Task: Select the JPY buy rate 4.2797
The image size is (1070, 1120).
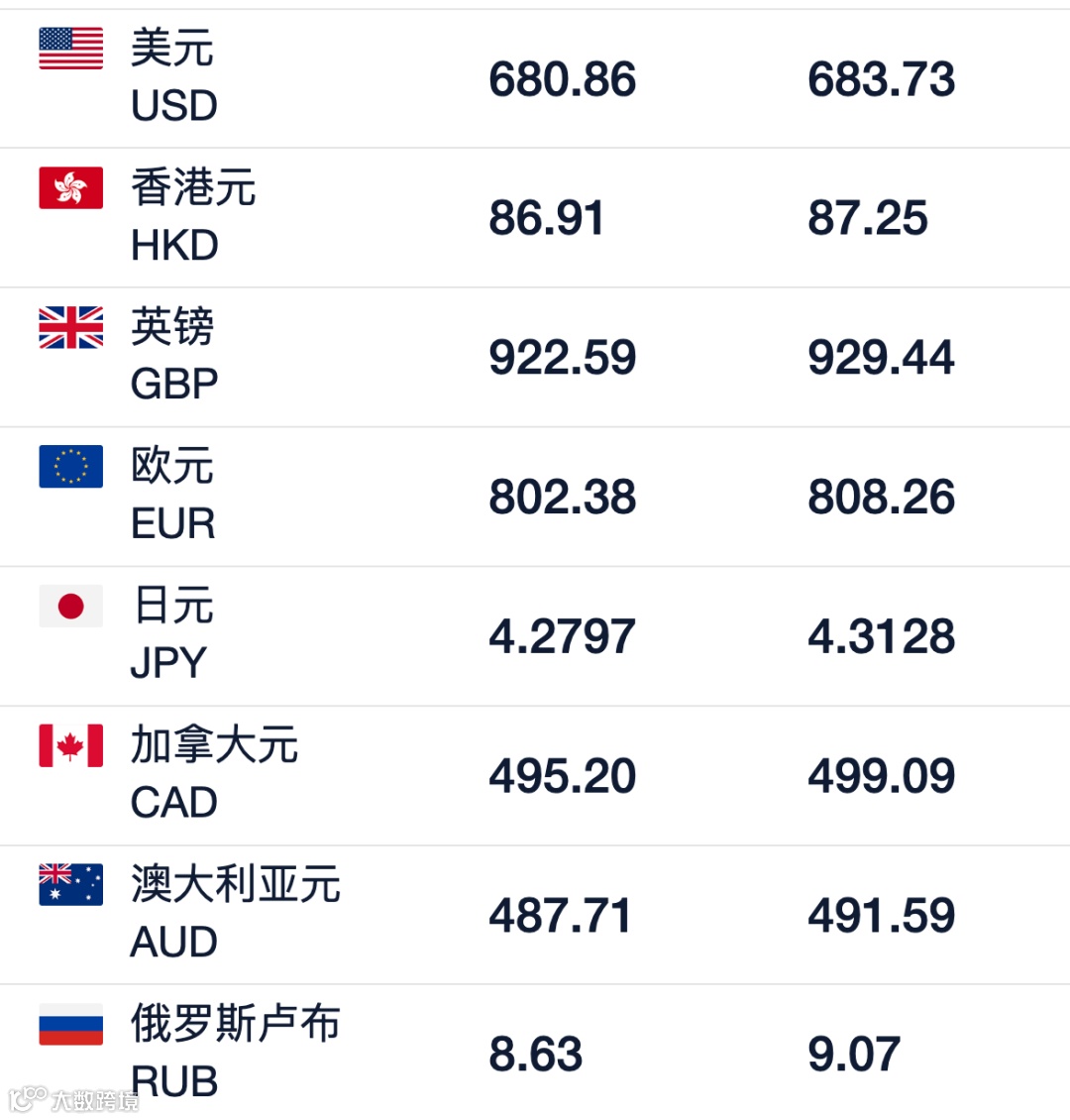Action: (x=562, y=635)
